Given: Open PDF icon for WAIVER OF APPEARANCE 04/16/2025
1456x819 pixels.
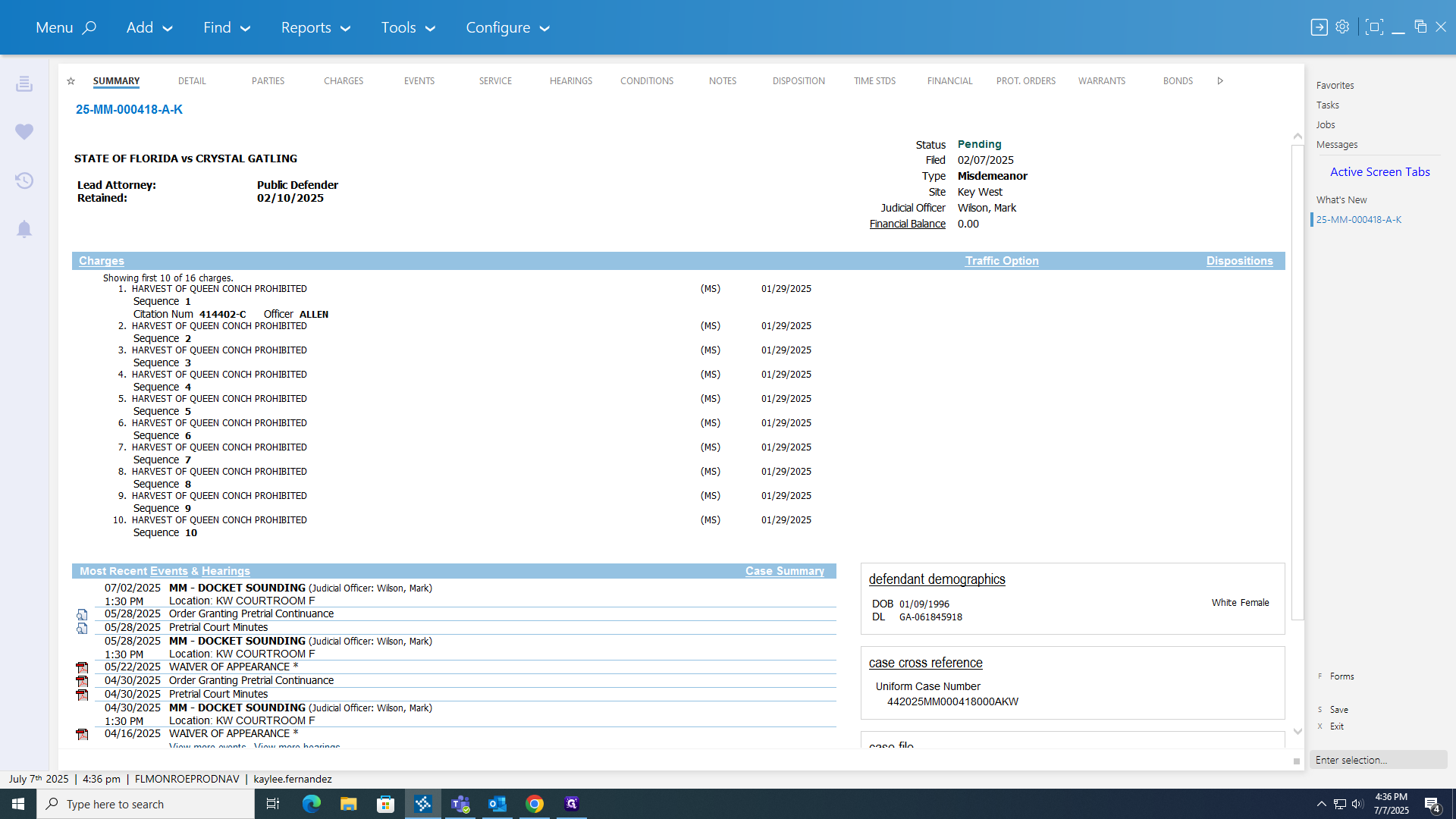Looking at the screenshot, I should tap(82, 734).
